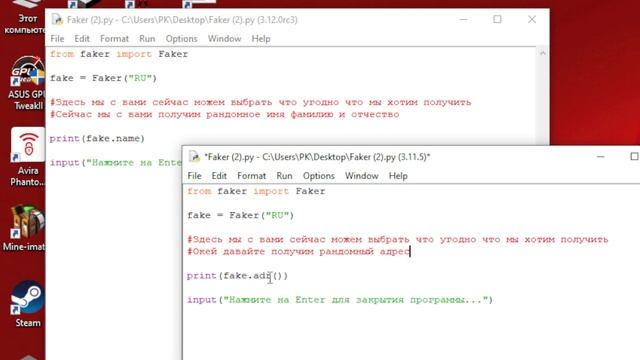640x360 pixels.
Task: Open Format menu in front Faker window
Action: point(251,176)
